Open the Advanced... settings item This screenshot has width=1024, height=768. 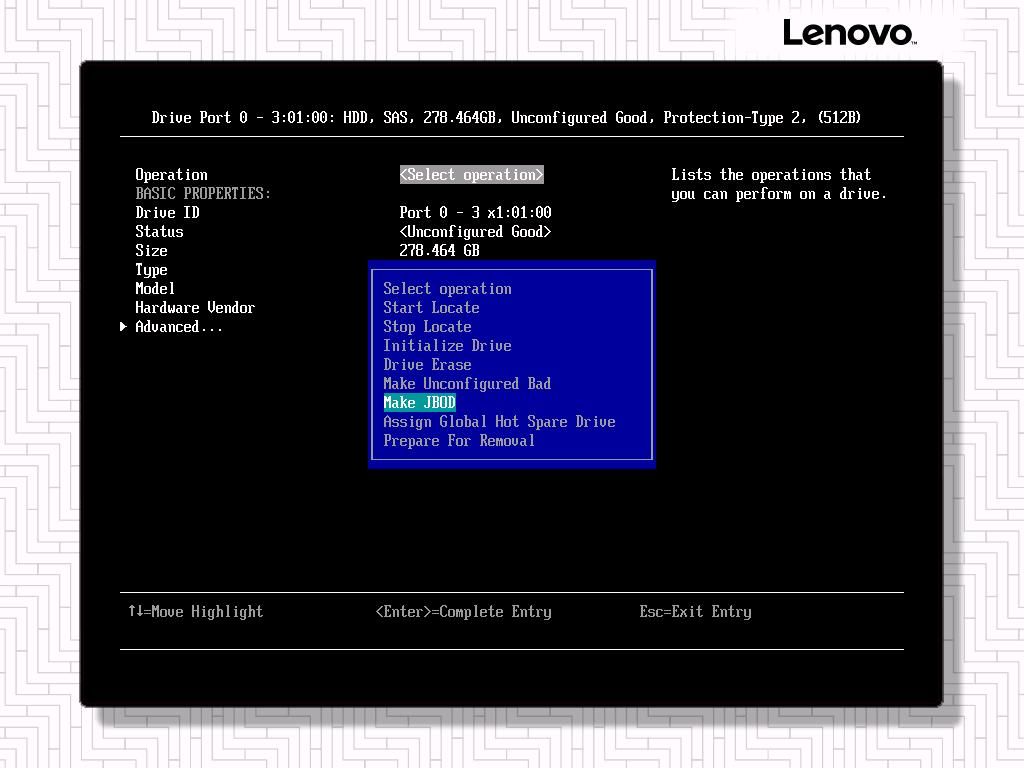179,327
